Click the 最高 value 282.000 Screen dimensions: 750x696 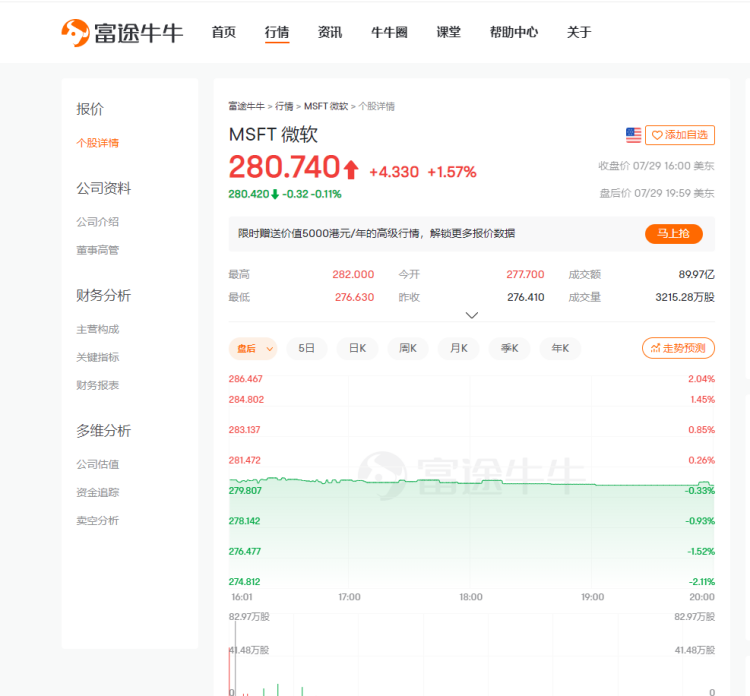point(353,274)
